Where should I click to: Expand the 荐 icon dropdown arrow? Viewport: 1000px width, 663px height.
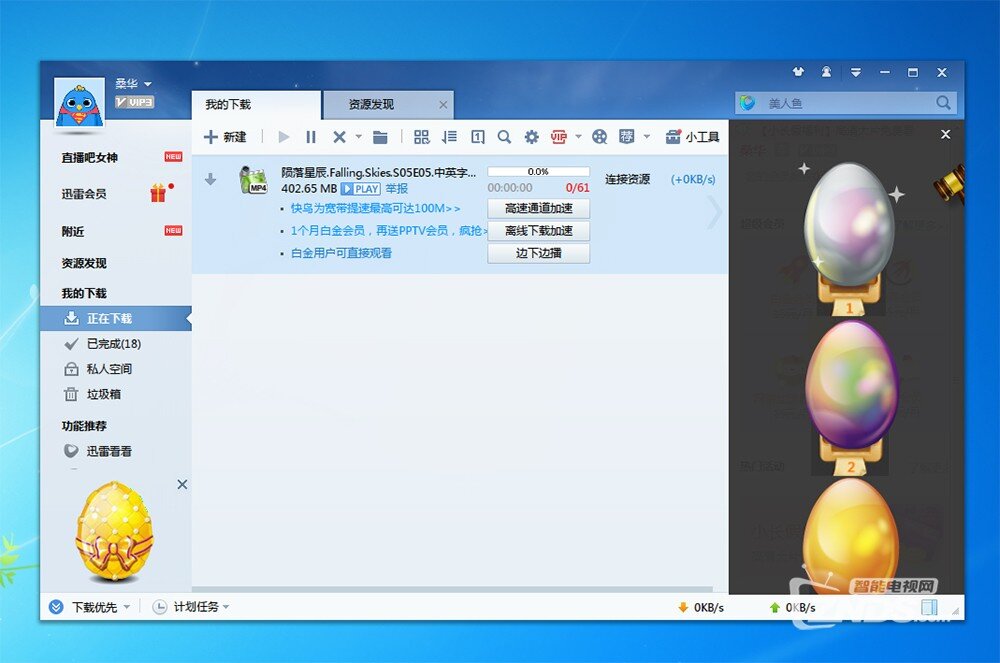[x=647, y=136]
